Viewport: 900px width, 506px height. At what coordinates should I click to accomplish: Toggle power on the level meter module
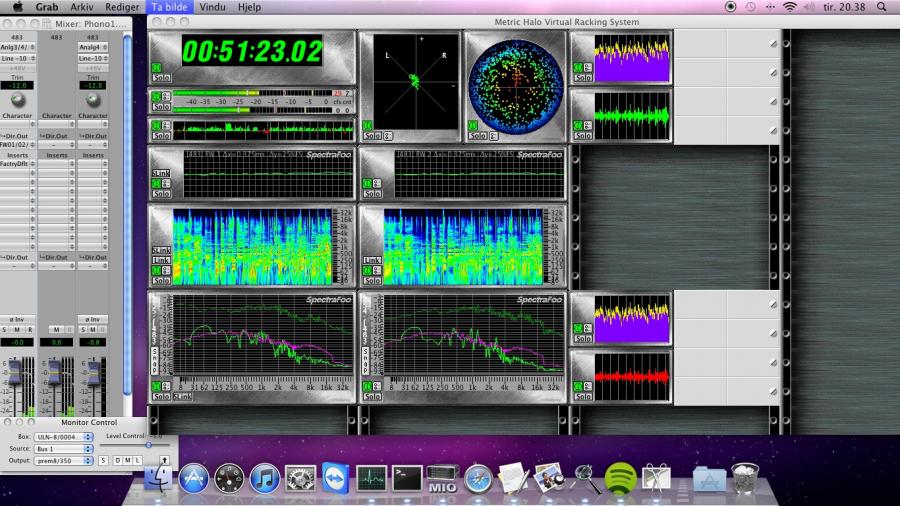pyautogui.click(x=156, y=96)
